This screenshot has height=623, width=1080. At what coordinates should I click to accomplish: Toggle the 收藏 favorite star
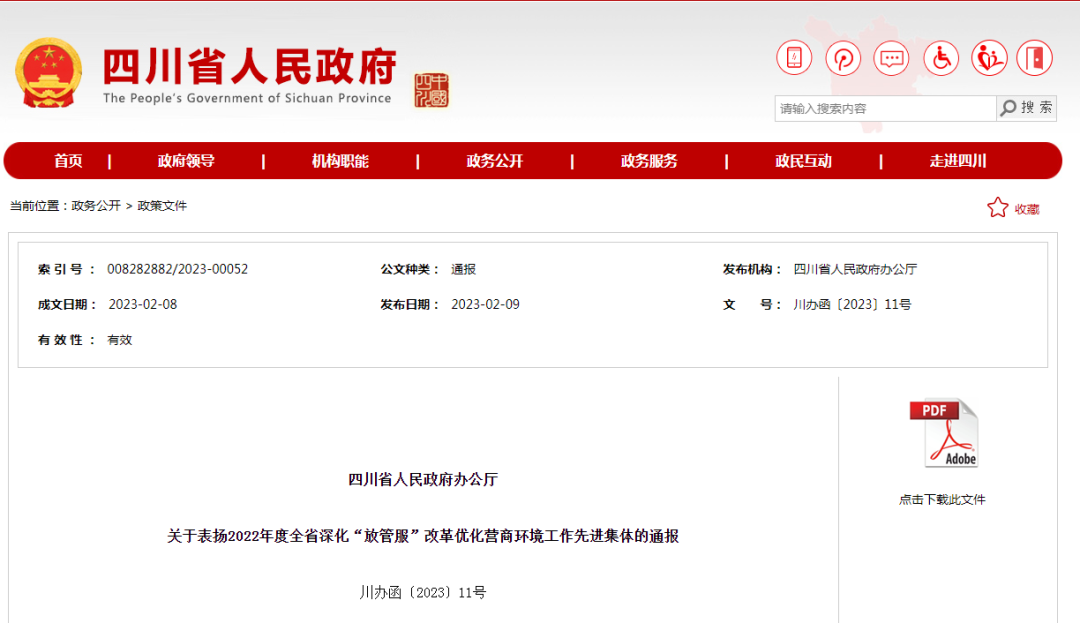[997, 206]
